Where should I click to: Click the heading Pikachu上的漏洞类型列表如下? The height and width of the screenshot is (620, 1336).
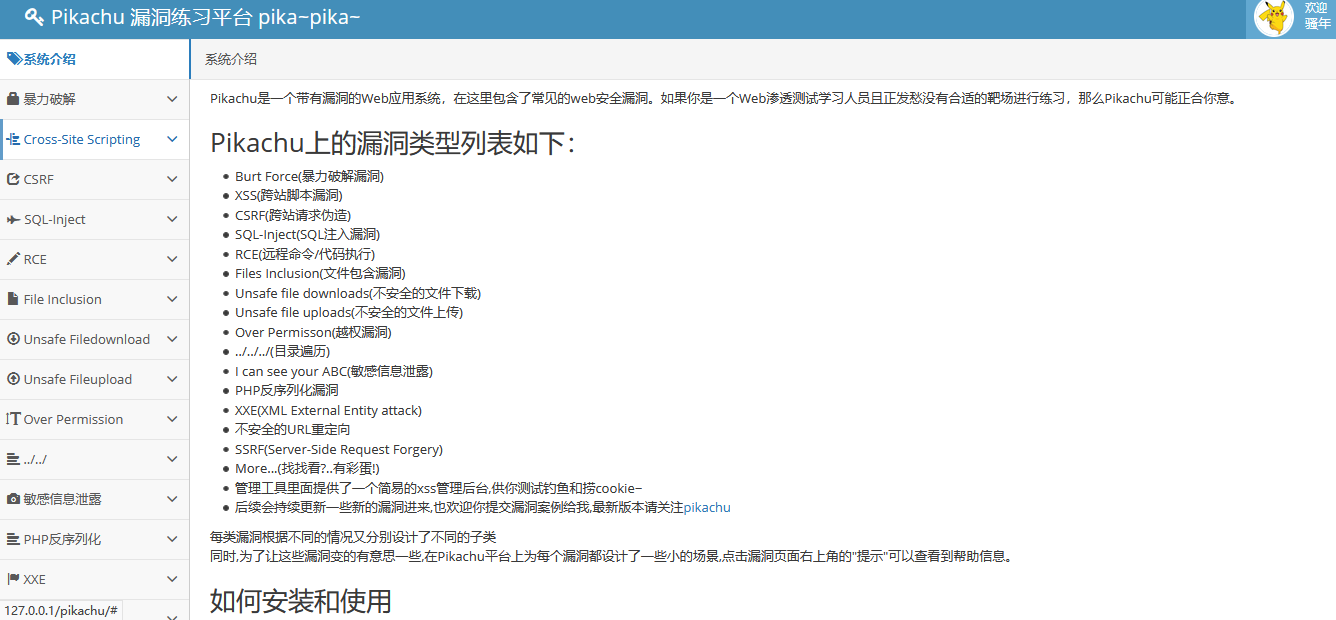click(393, 143)
